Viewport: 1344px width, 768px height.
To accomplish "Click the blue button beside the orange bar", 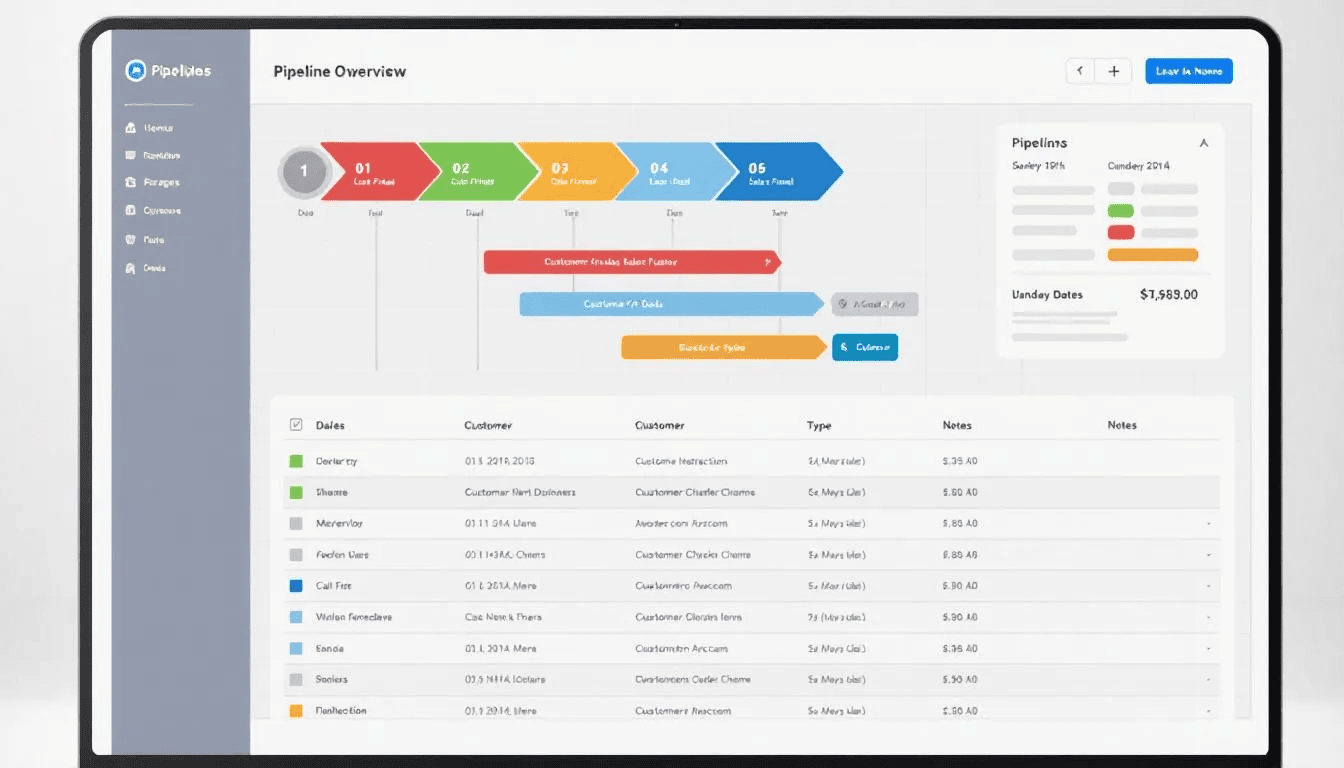I will click(864, 347).
